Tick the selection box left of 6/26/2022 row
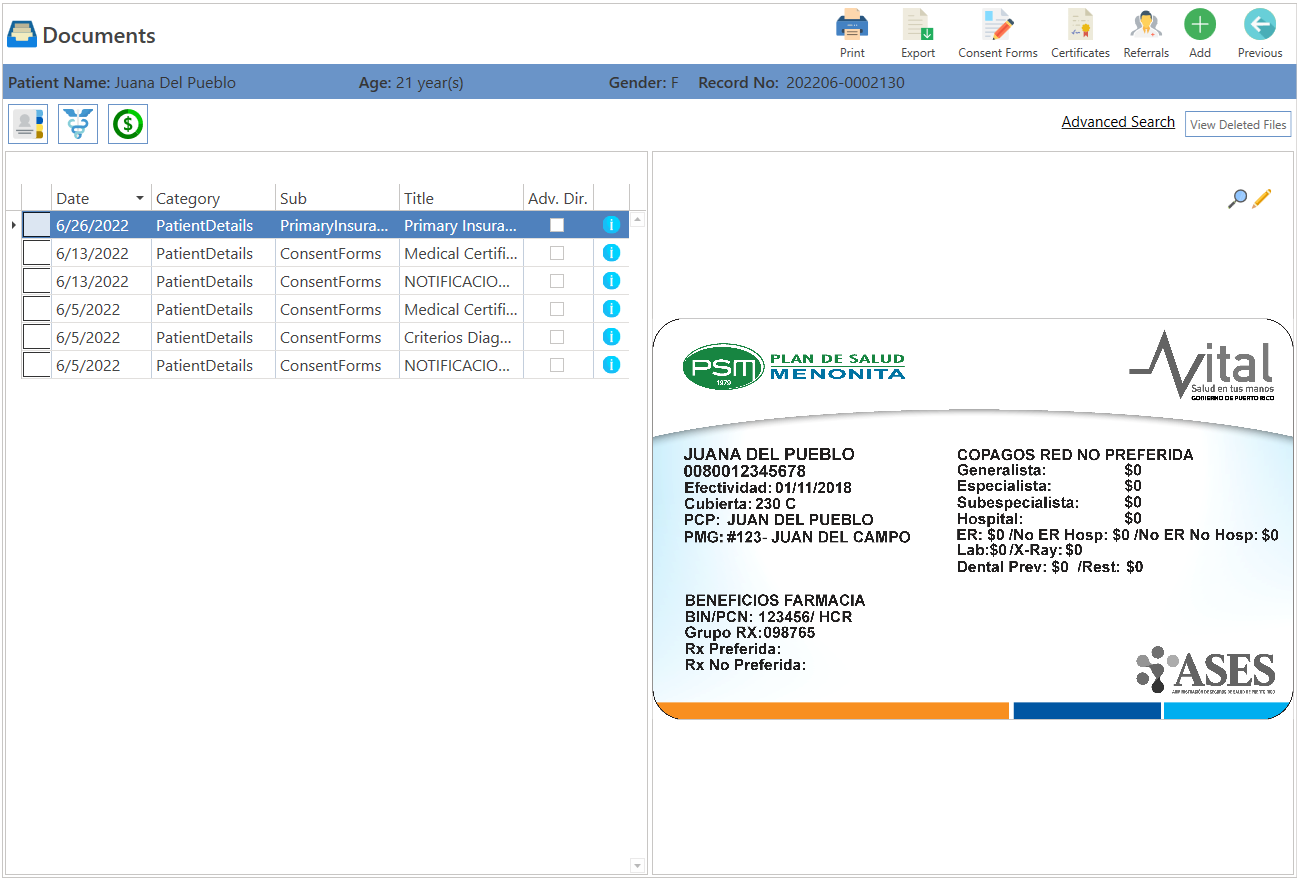1302x880 pixels. [37, 225]
